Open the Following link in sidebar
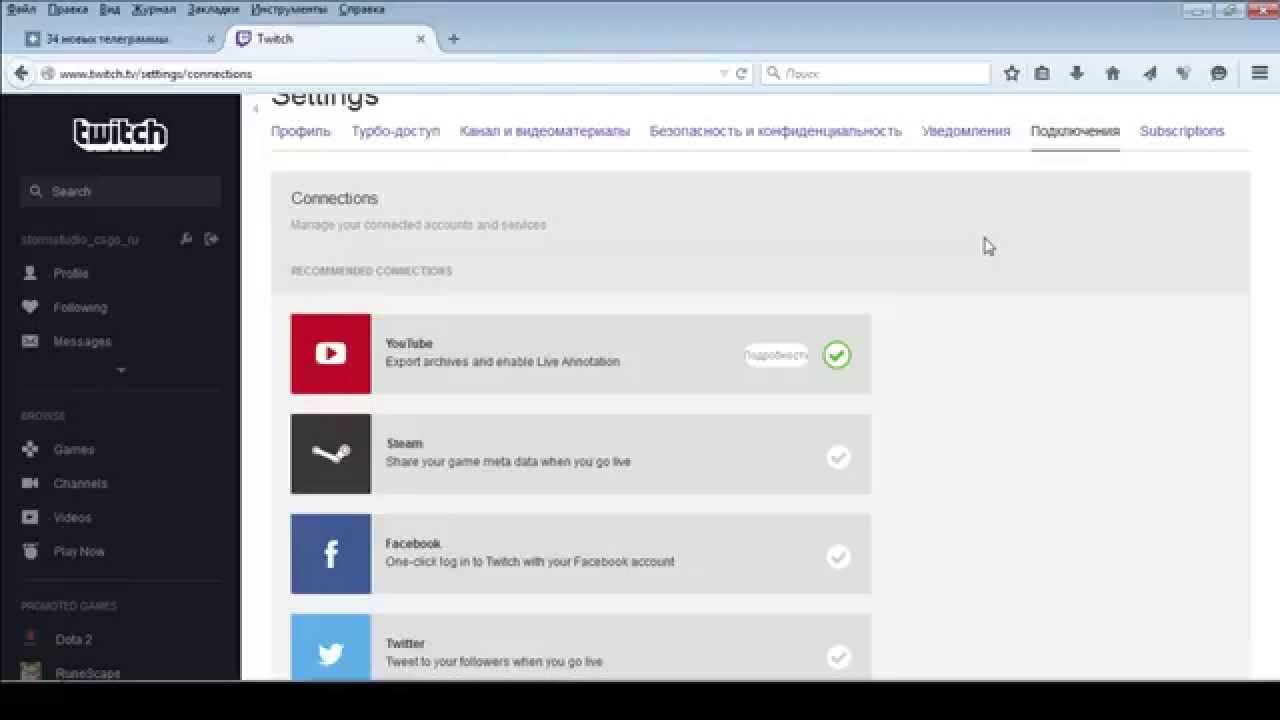This screenshot has height=720, width=1280. click(80, 308)
